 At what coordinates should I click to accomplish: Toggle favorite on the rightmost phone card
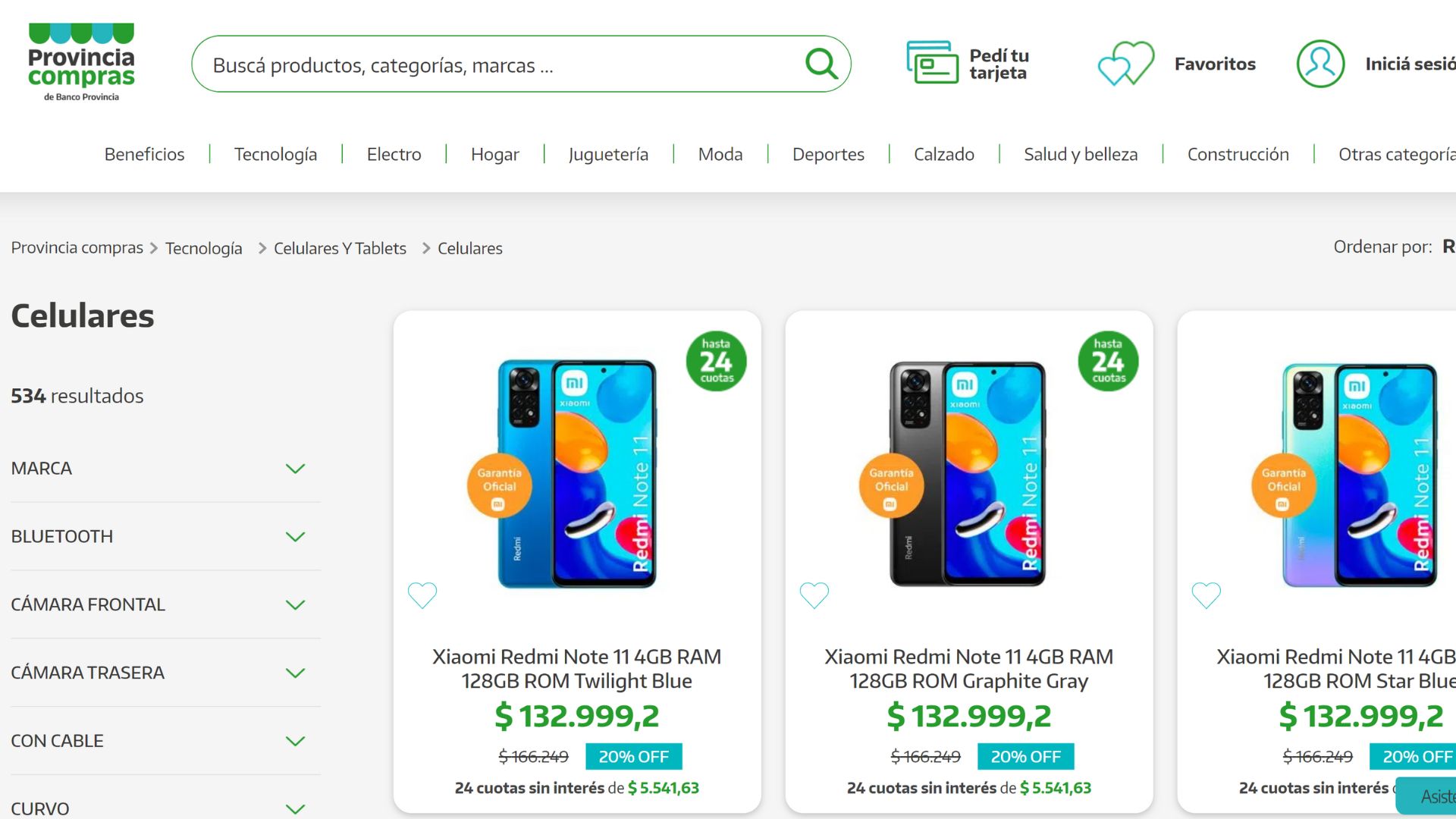[x=1207, y=596]
